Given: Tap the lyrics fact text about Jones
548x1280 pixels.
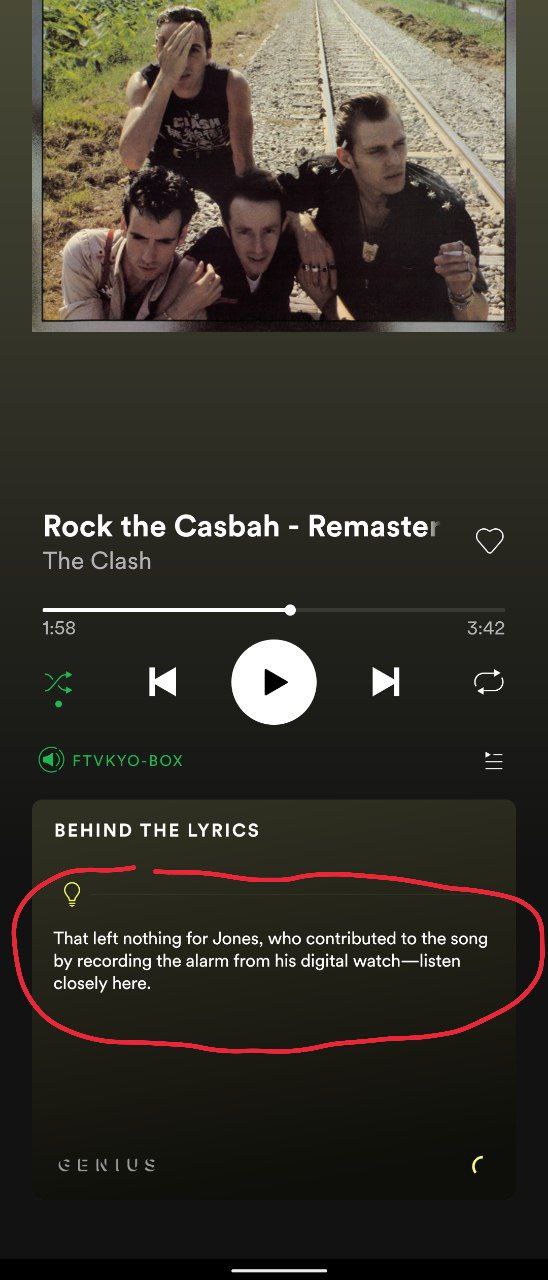Looking at the screenshot, I should click(271, 961).
